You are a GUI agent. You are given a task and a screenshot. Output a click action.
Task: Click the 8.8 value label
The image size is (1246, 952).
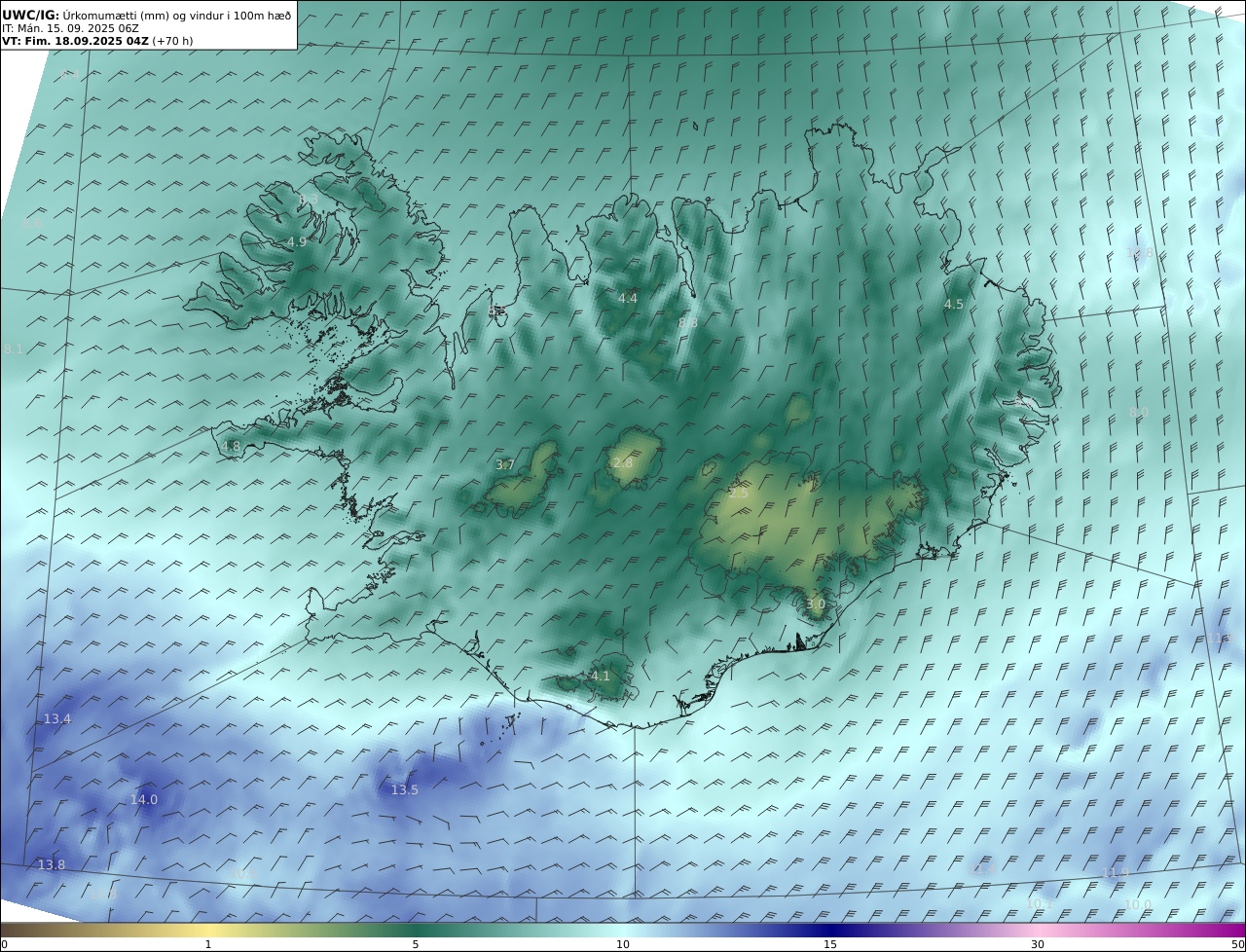point(688,322)
